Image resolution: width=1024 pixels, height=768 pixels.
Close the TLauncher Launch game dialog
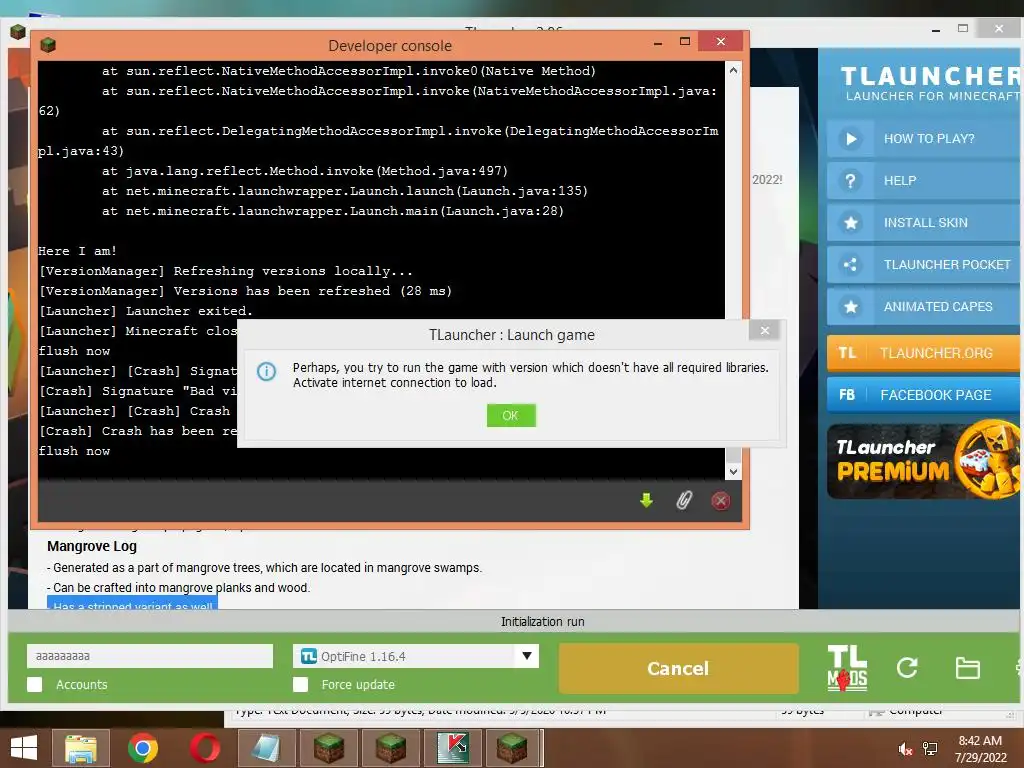765,330
